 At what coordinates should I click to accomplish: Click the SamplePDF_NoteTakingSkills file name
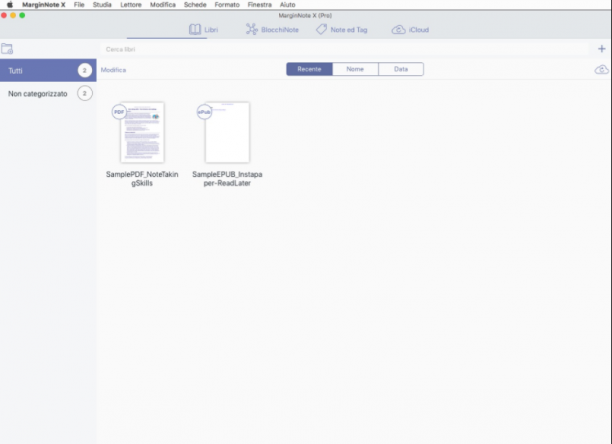click(x=142, y=179)
